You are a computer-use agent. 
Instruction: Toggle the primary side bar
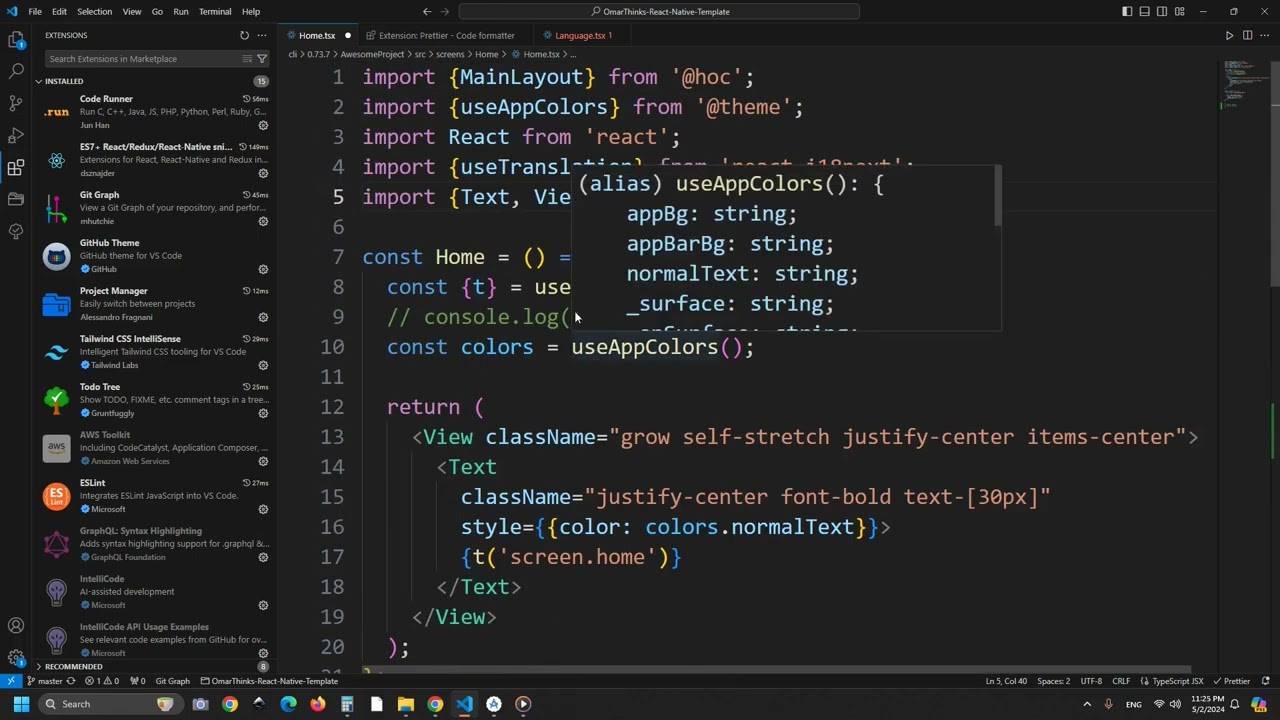click(1127, 12)
